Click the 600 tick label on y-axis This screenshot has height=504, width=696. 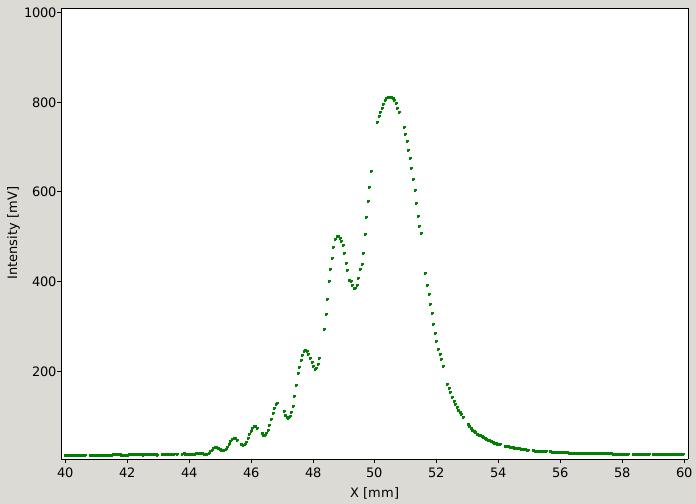44,192
